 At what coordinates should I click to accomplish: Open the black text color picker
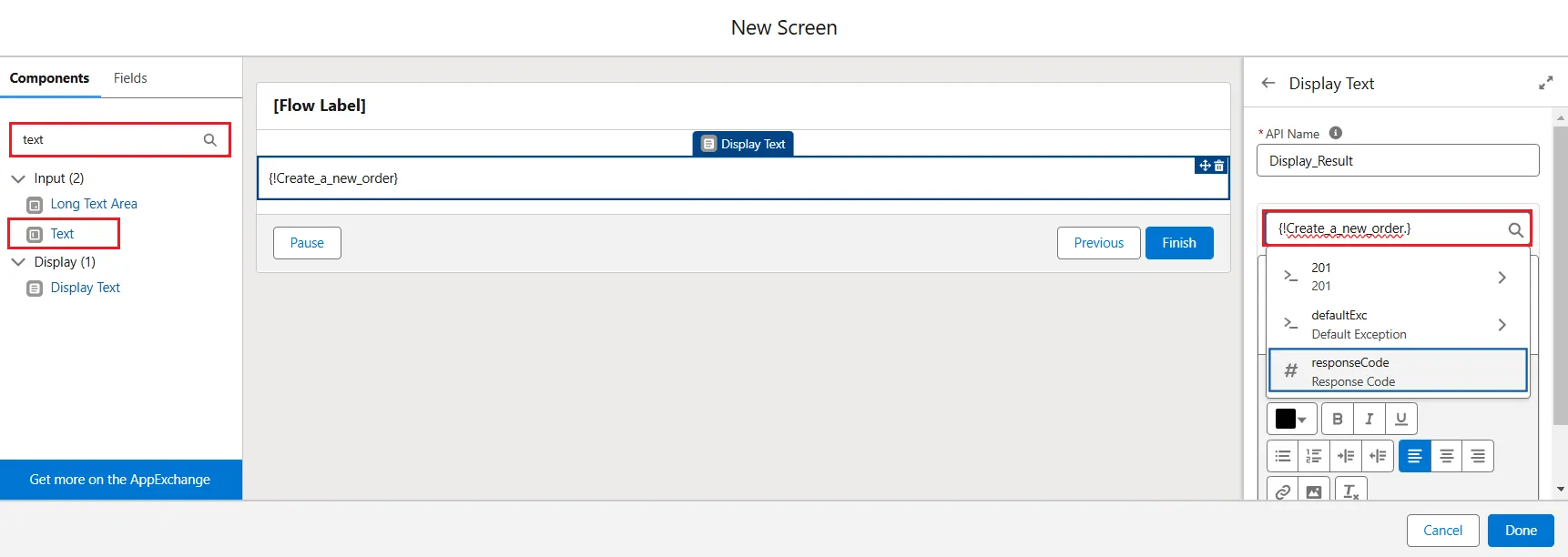1291,419
